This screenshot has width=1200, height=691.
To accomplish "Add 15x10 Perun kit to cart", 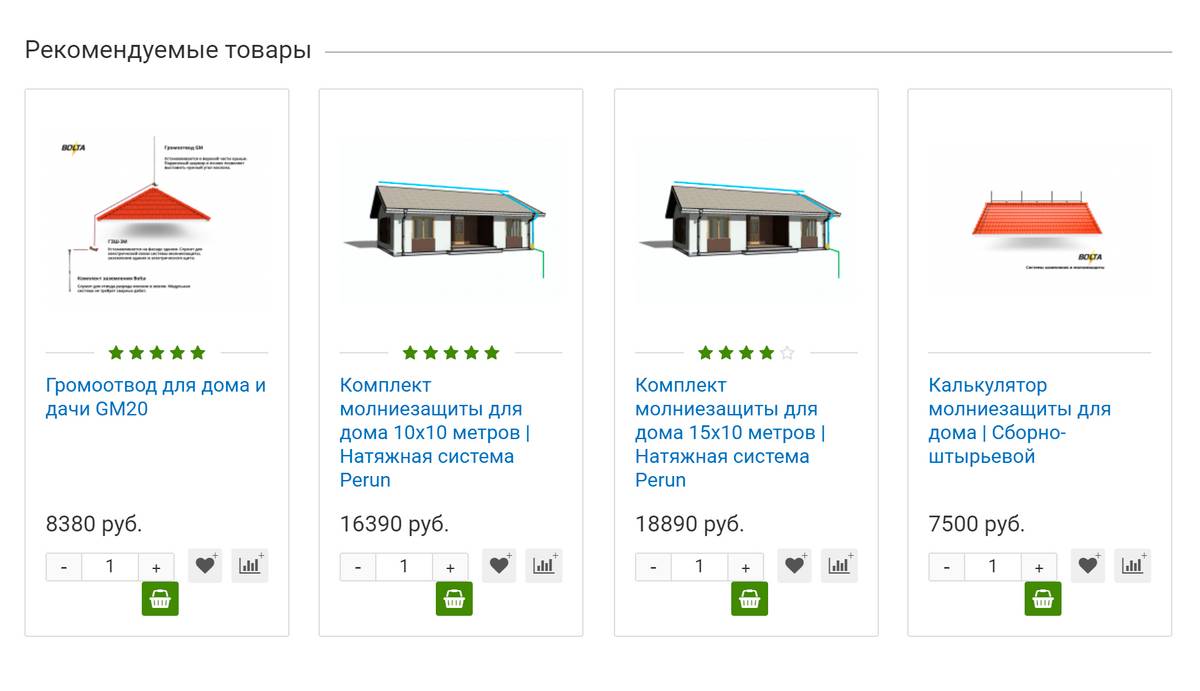I will tap(749, 599).
